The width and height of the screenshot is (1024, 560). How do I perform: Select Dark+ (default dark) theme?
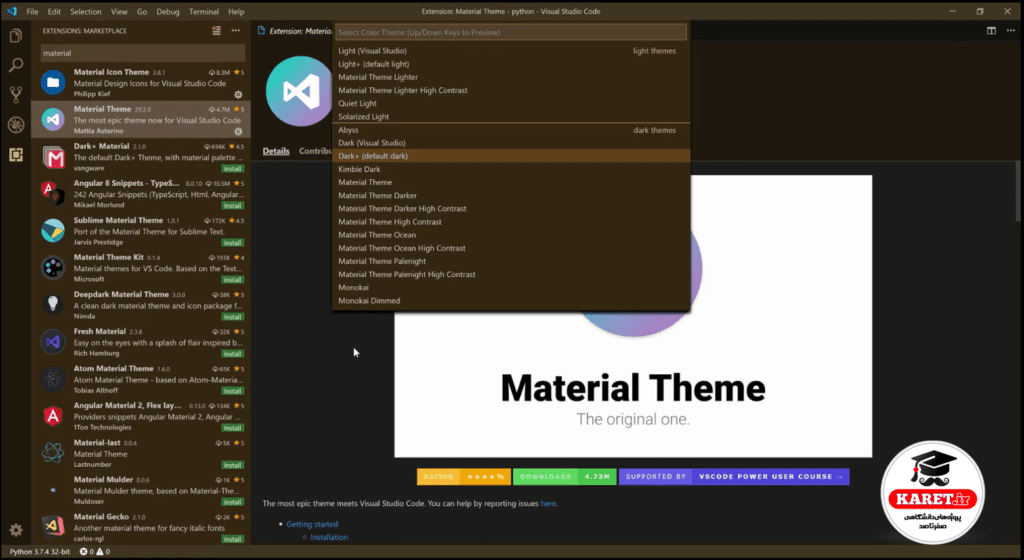coord(511,156)
